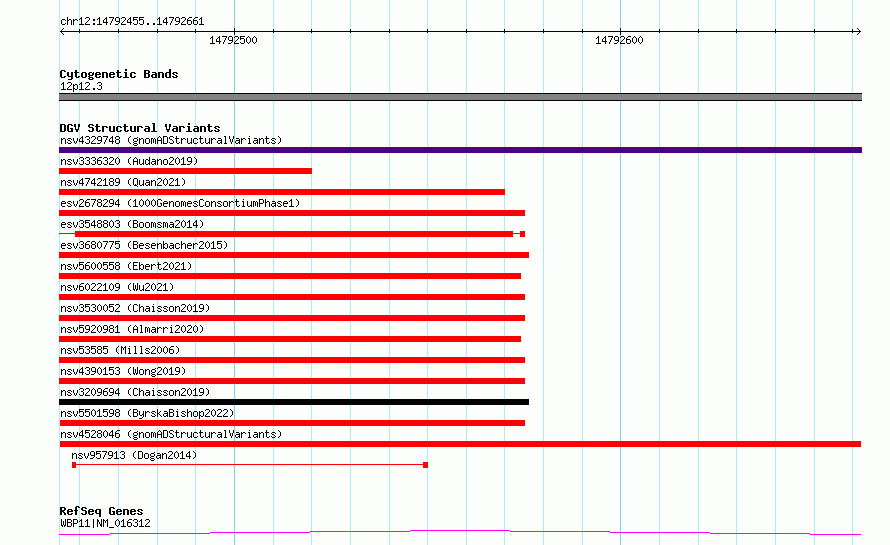
Task: Select the red nsv53585 Mills2006 bar
Action: pos(292,360)
